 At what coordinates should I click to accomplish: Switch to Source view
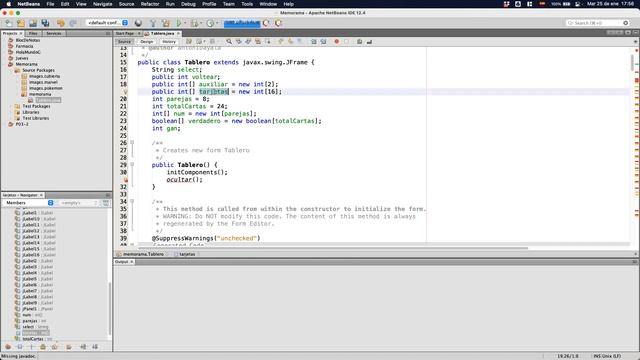(124, 42)
